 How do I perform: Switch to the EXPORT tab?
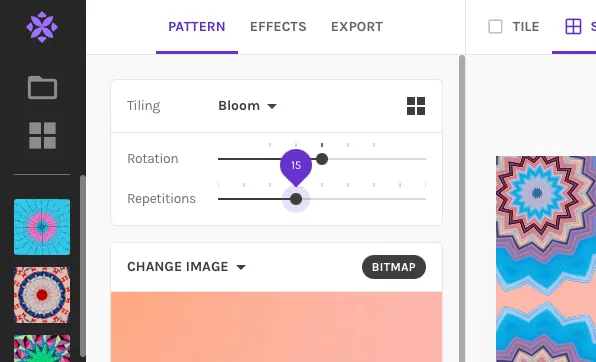point(357,27)
